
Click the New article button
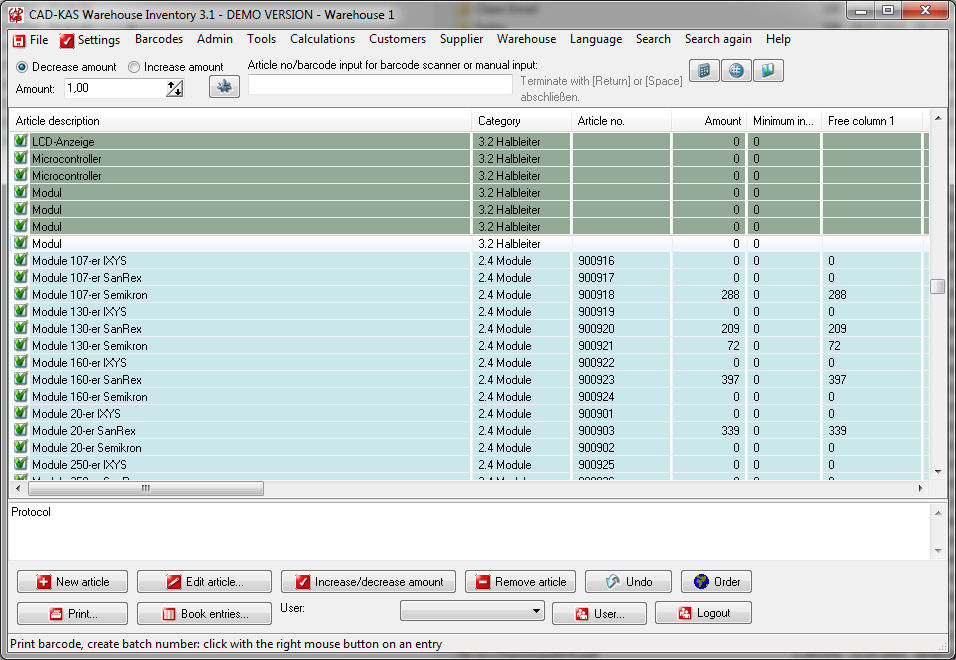click(x=72, y=582)
